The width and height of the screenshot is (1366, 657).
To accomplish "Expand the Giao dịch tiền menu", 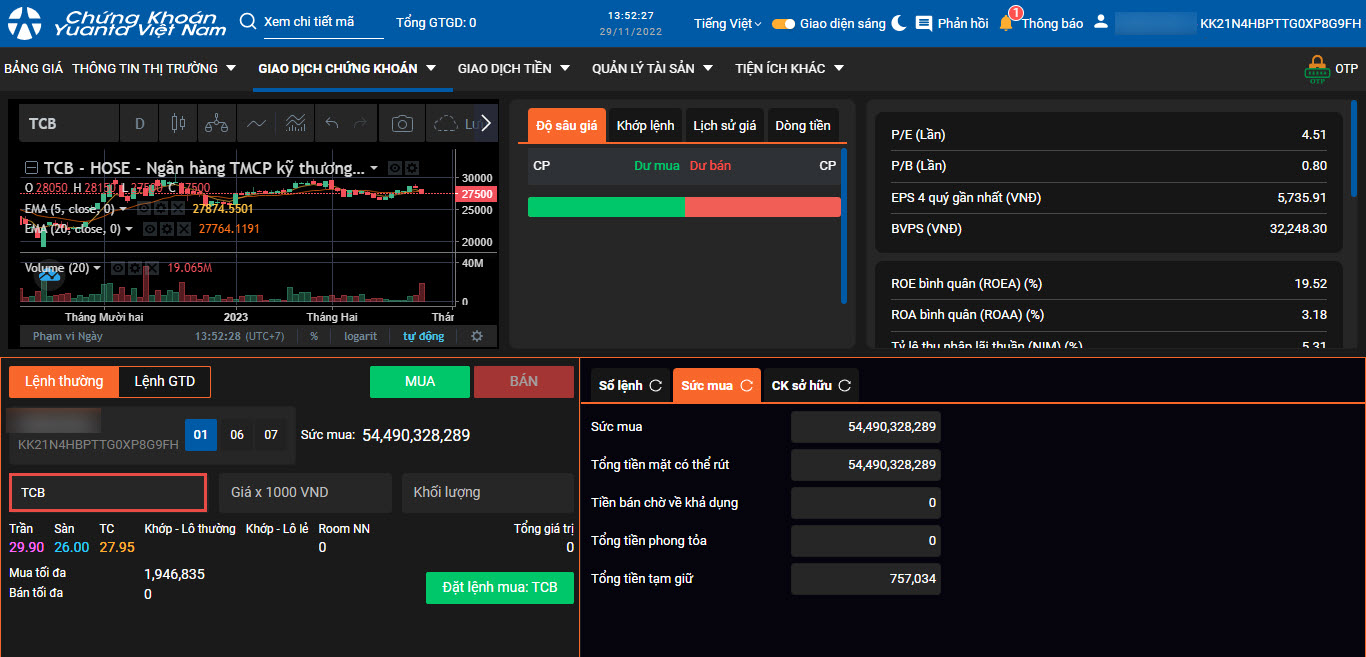I will point(514,69).
